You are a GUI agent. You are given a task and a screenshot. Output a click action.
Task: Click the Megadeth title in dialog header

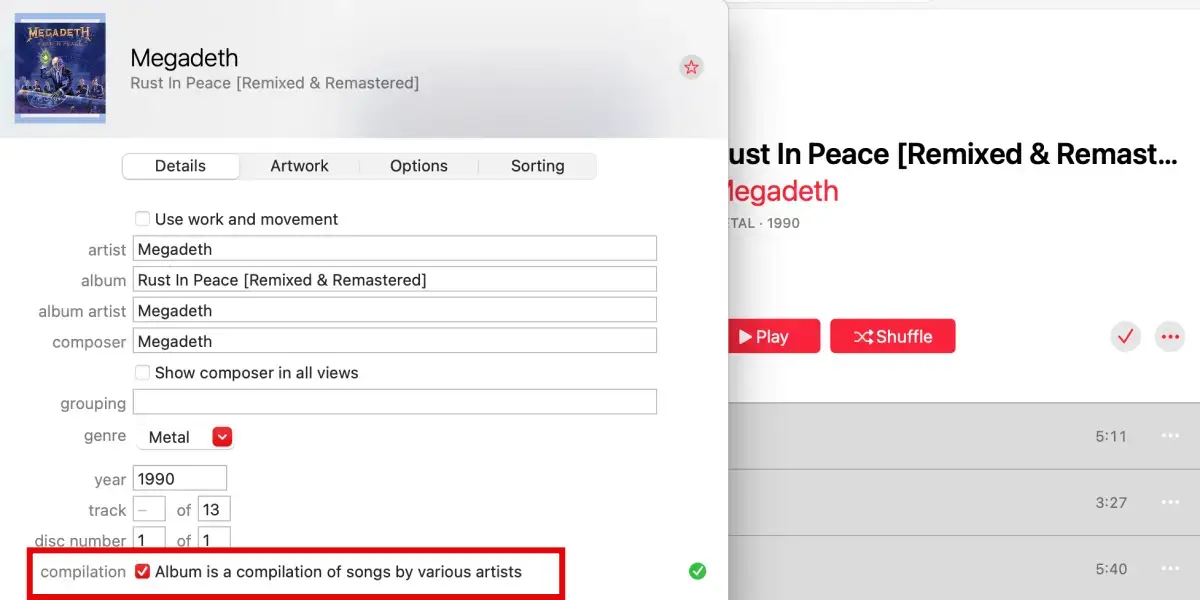[184, 58]
